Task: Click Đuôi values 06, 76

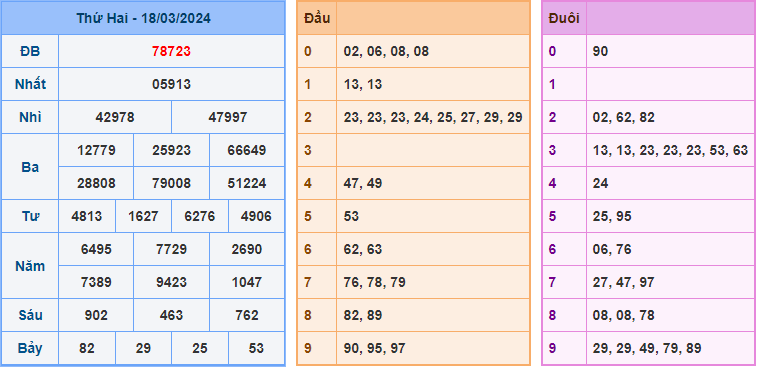Action: [x=612, y=249]
